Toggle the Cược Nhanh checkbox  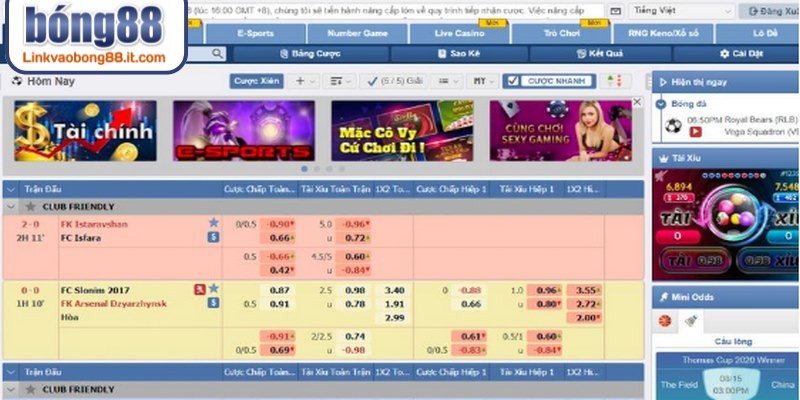pos(513,81)
